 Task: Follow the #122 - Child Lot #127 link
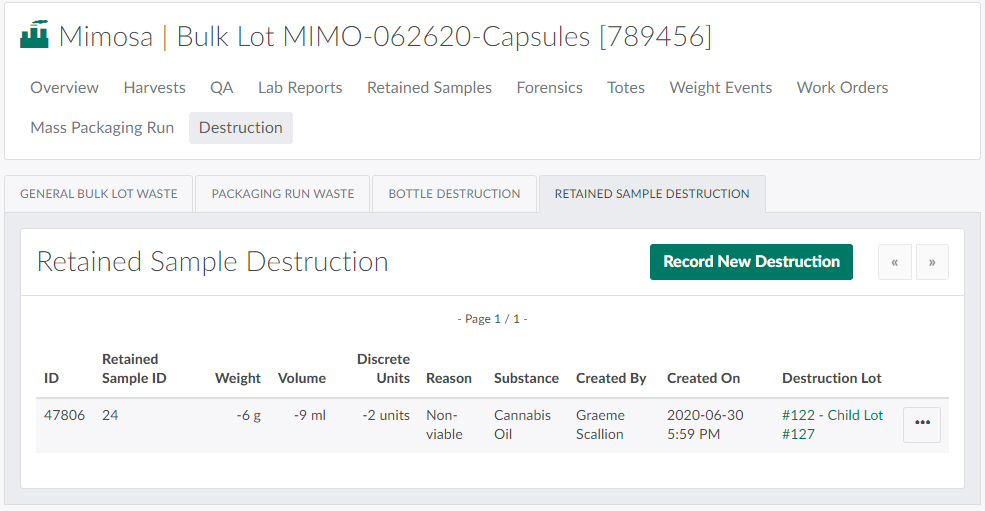[x=832, y=424]
